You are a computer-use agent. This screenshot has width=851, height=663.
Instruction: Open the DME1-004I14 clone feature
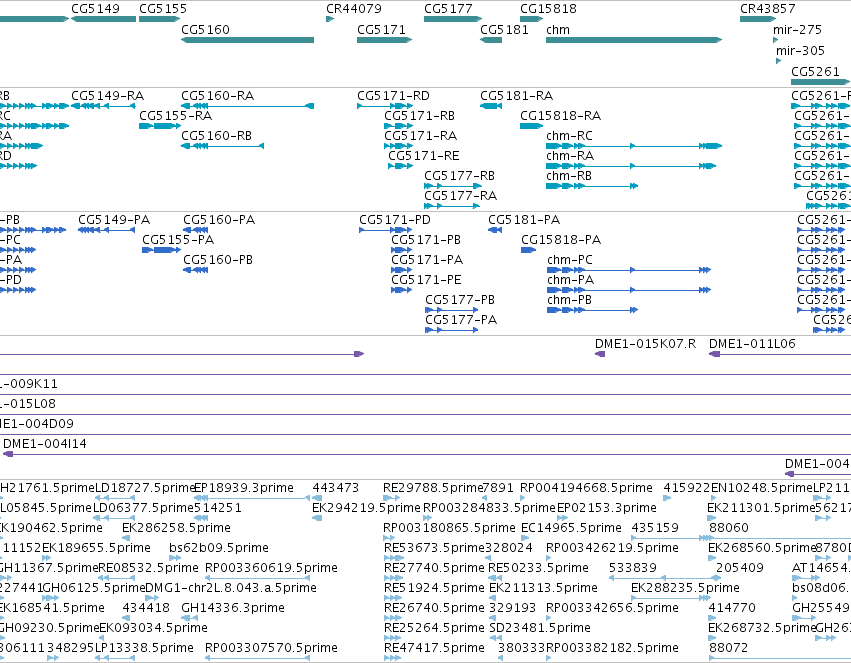click(426, 454)
